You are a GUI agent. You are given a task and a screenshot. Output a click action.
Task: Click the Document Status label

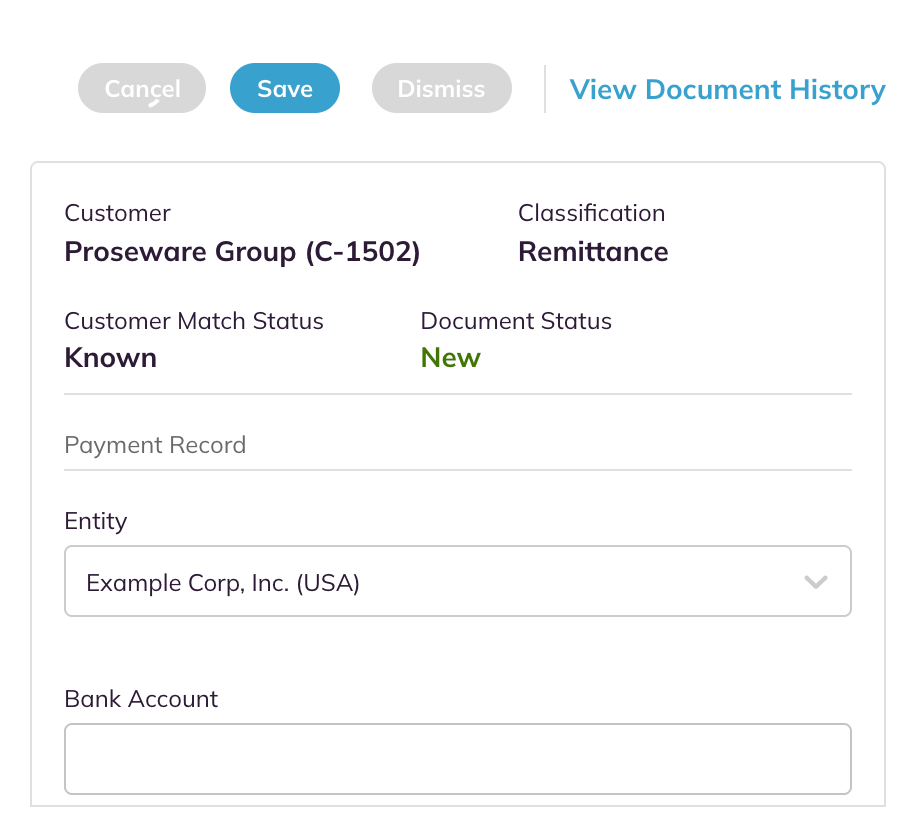516,321
